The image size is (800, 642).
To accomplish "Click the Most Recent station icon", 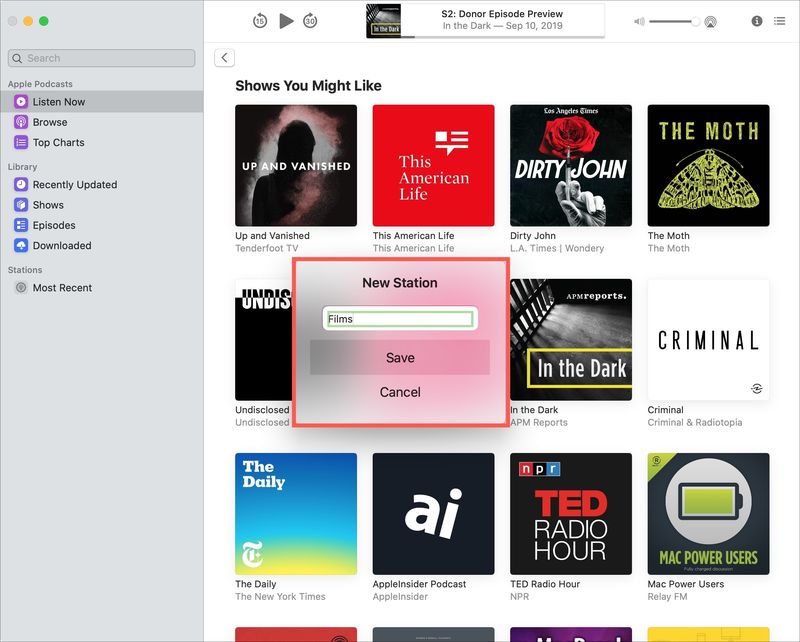I will coord(21,287).
